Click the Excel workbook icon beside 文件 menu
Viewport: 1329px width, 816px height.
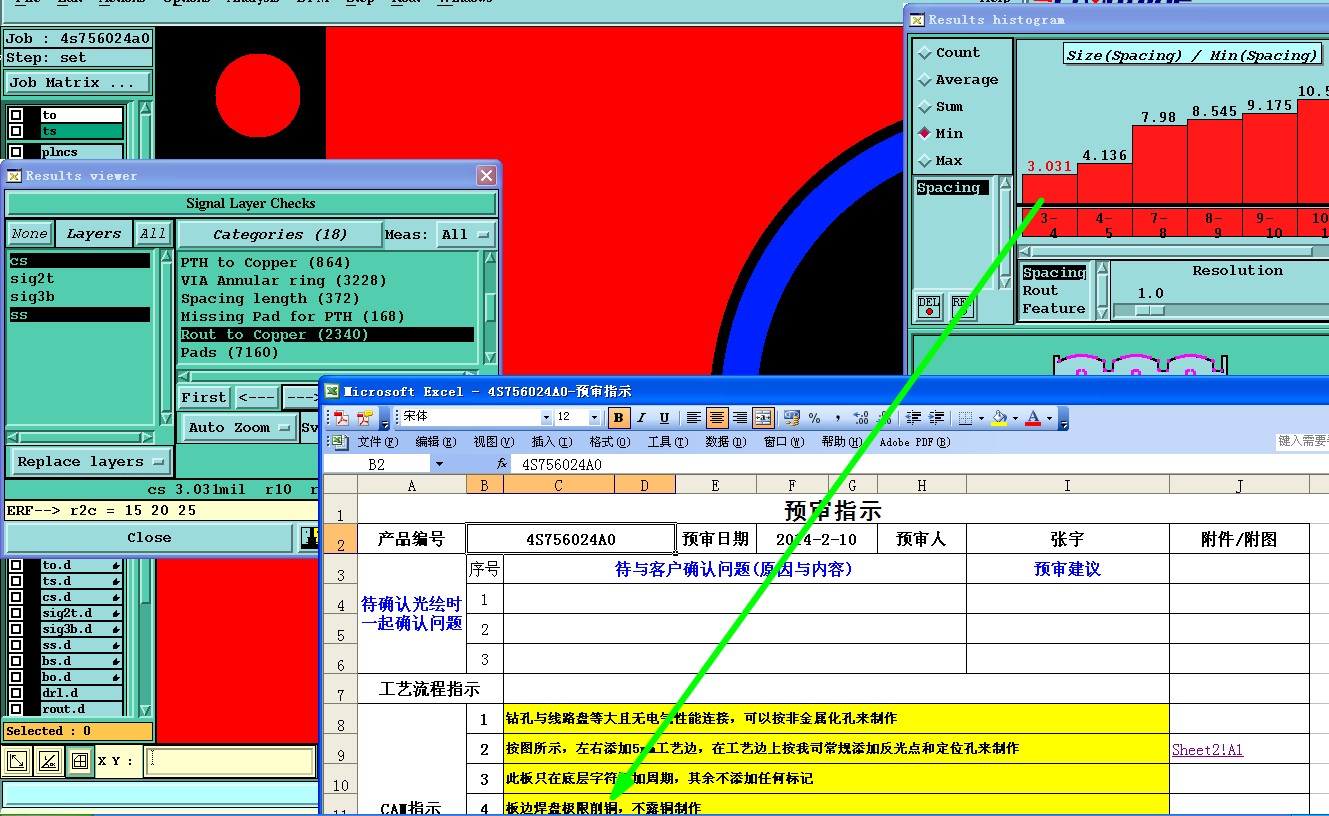point(339,441)
